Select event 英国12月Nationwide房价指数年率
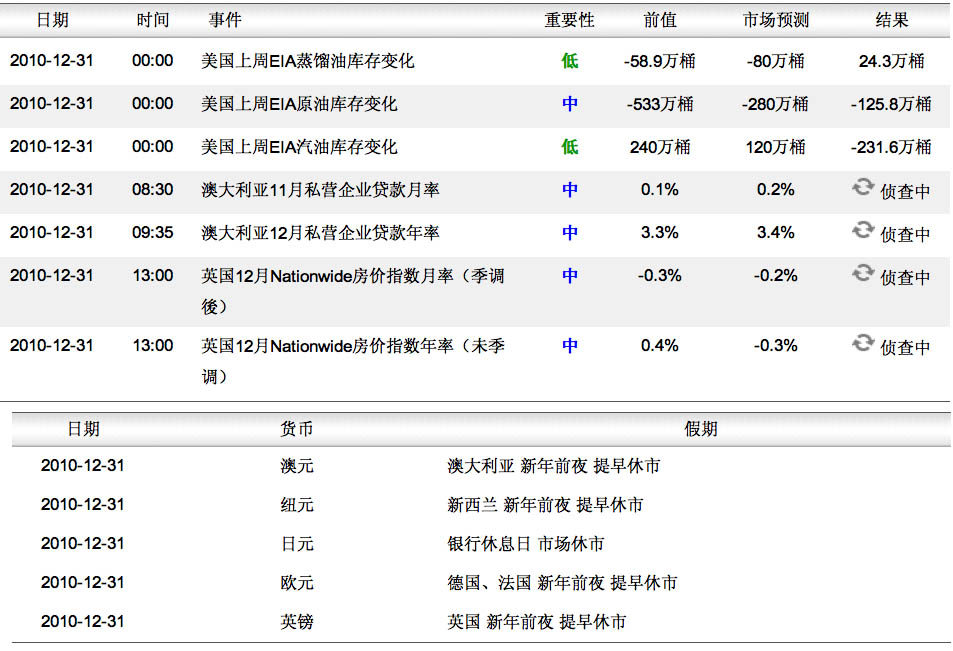The height and width of the screenshot is (651, 953). pyautogui.click(x=353, y=360)
